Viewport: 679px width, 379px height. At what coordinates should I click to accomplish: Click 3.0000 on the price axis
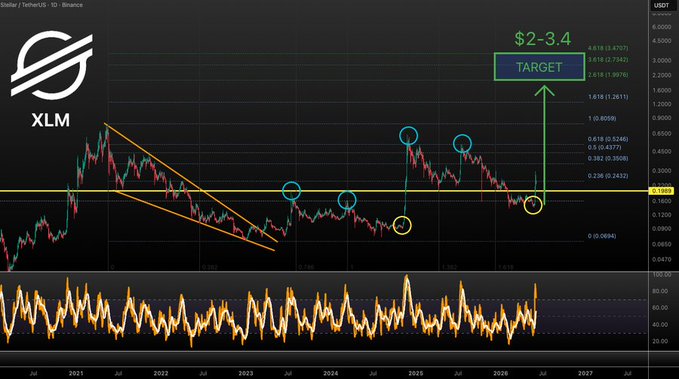[661, 61]
